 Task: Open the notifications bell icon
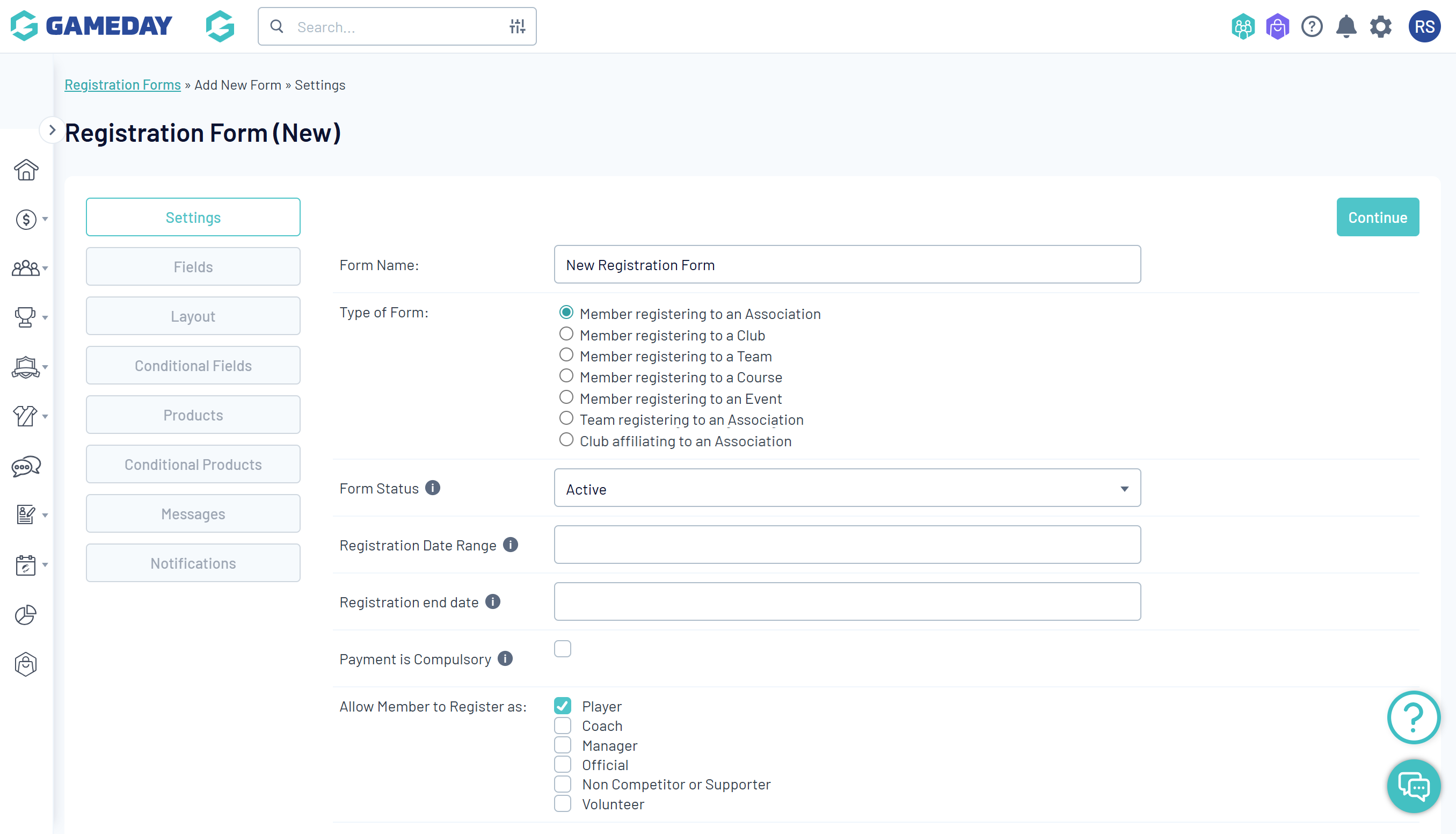click(x=1346, y=26)
